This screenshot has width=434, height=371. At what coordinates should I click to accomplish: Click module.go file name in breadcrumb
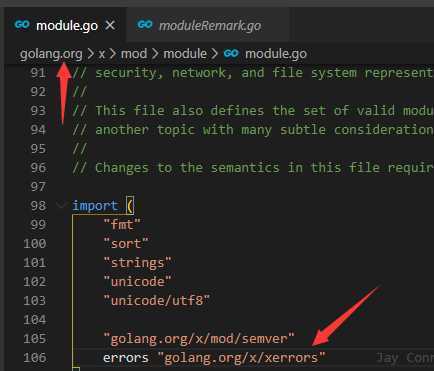tap(276, 54)
